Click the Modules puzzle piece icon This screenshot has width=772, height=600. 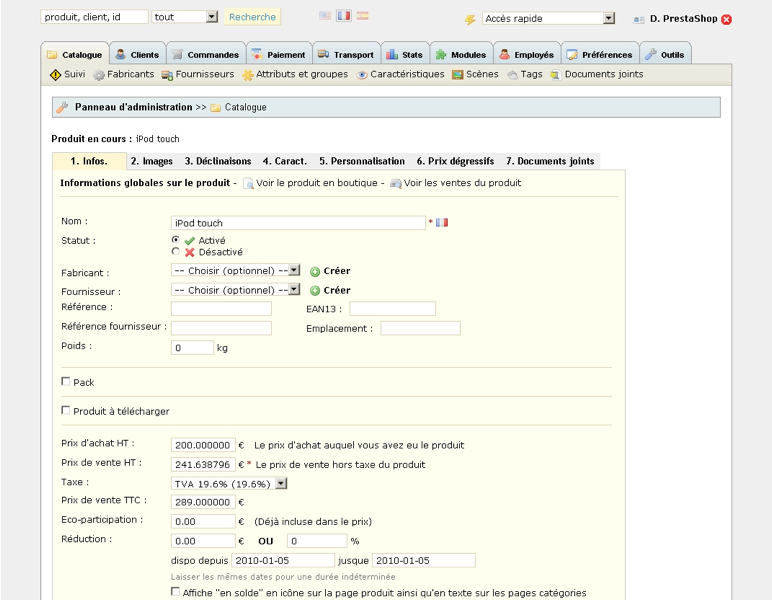[441, 55]
